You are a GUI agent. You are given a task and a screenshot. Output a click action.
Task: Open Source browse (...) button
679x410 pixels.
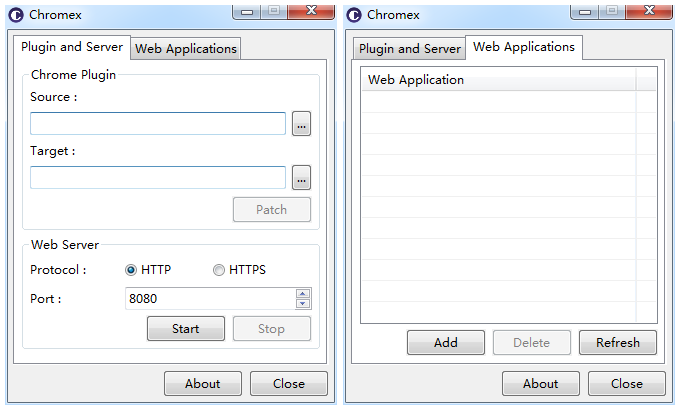[x=301, y=124]
